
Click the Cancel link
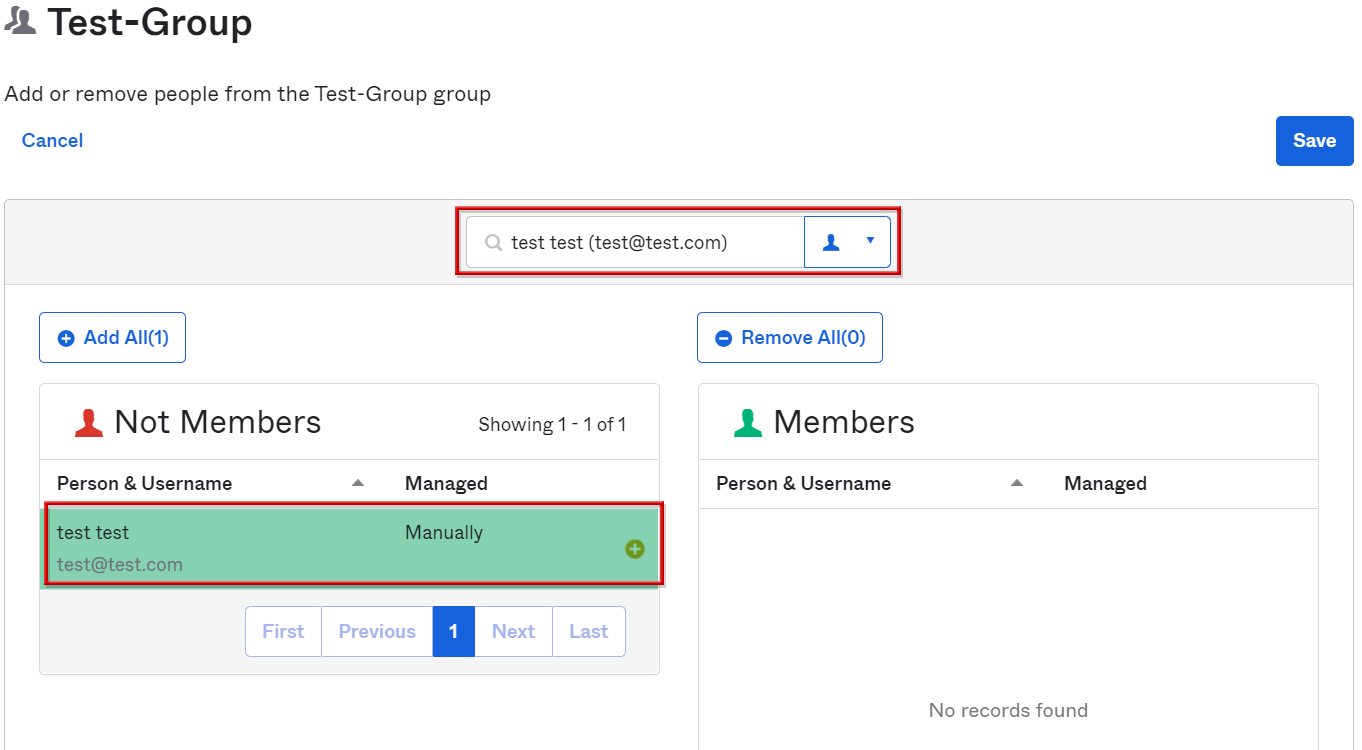[52, 141]
